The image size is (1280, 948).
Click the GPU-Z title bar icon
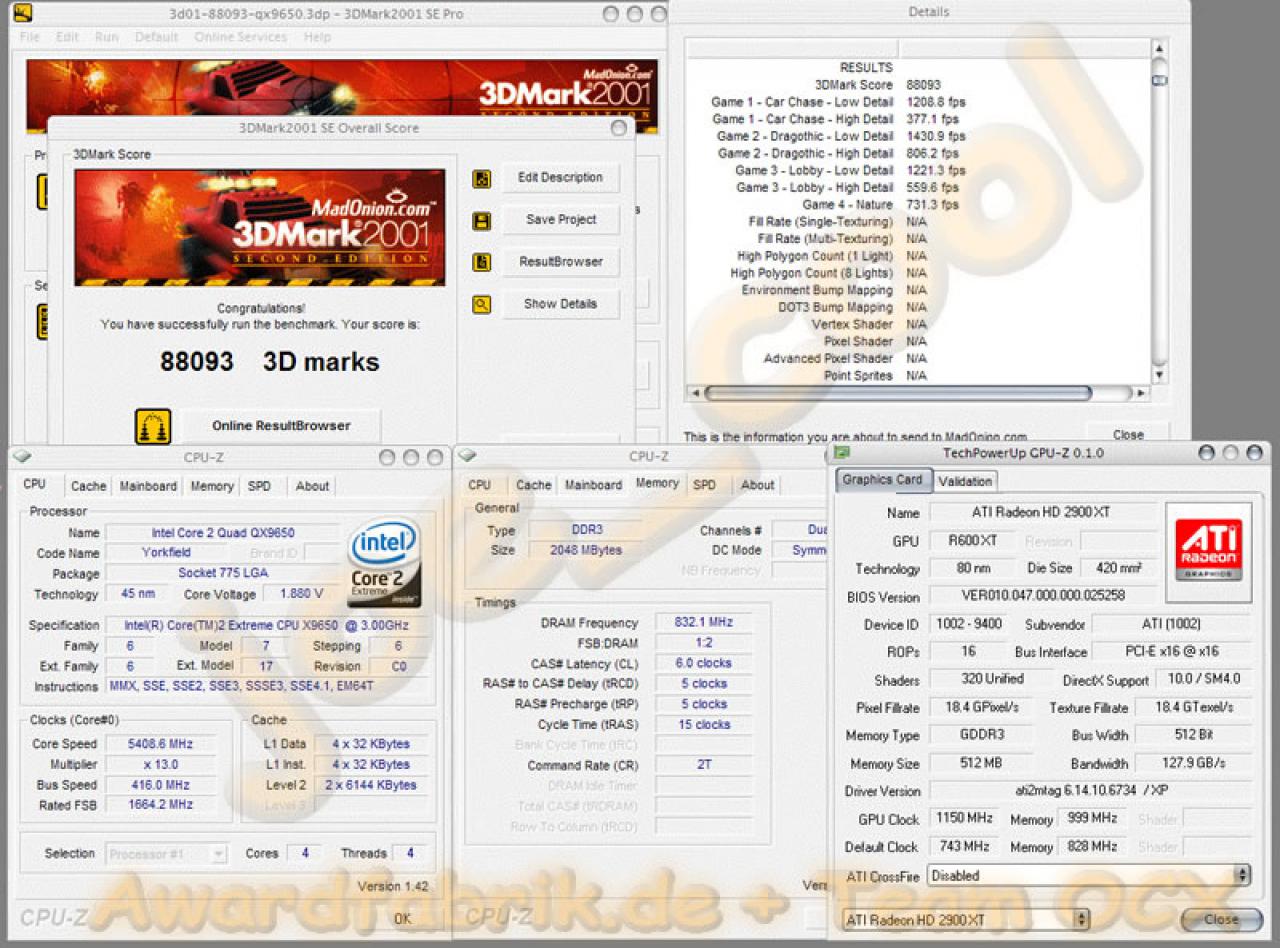click(x=842, y=453)
